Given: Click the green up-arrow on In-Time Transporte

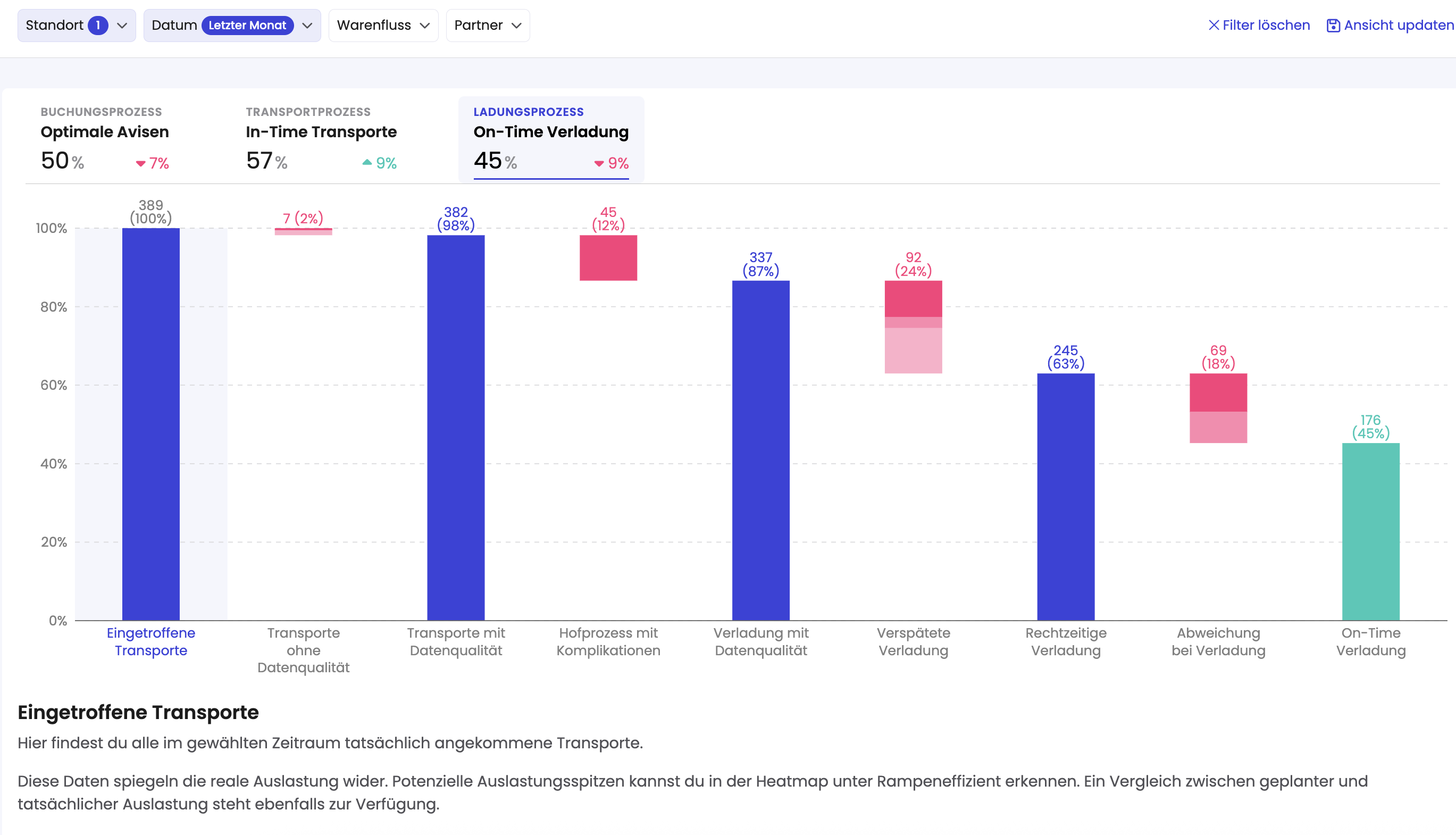Looking at the screenshot, I should point(367,163).
